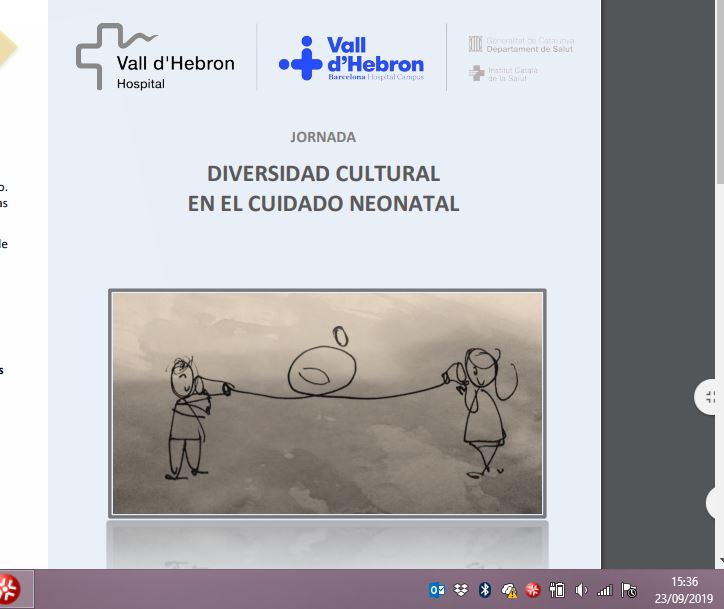Image resolution: width=724 pixels, height=609 pixels.
Task: Click the fit-to-page viewer button
Action: [x=710, y=397]
